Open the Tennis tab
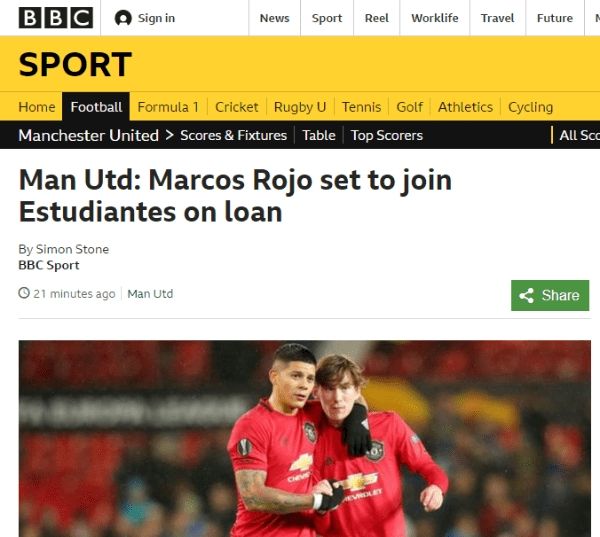 (361, 107)
